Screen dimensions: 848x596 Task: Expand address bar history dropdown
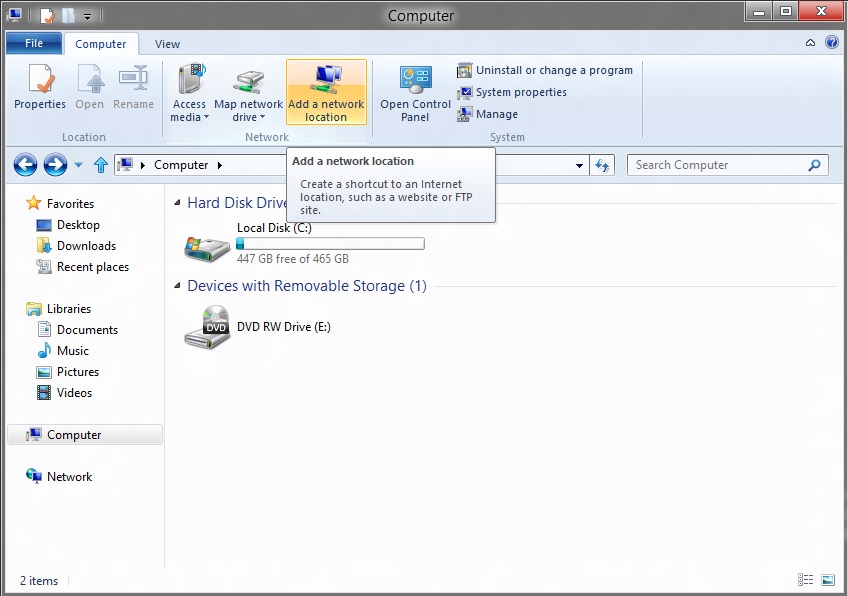580,166
